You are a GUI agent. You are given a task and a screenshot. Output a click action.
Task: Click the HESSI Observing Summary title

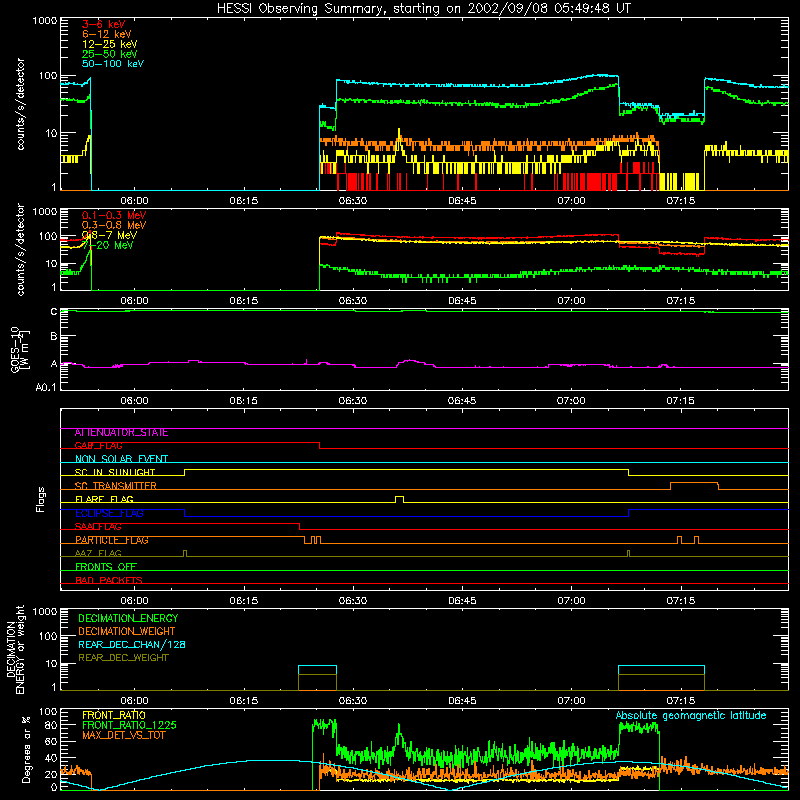[424, 8]
